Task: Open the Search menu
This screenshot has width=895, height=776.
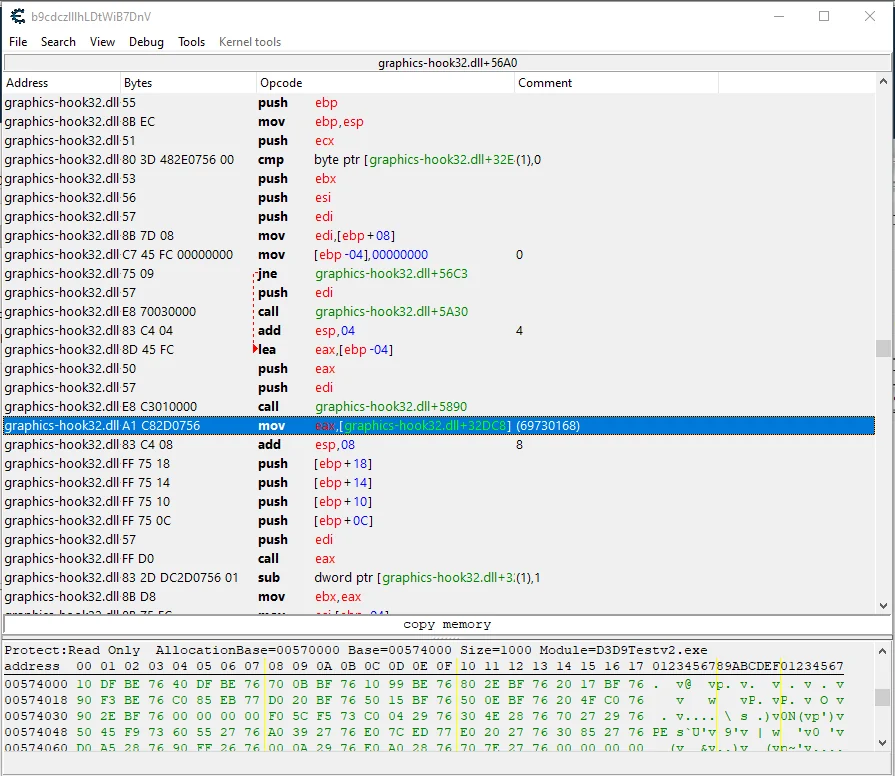Action: point(58,42)
